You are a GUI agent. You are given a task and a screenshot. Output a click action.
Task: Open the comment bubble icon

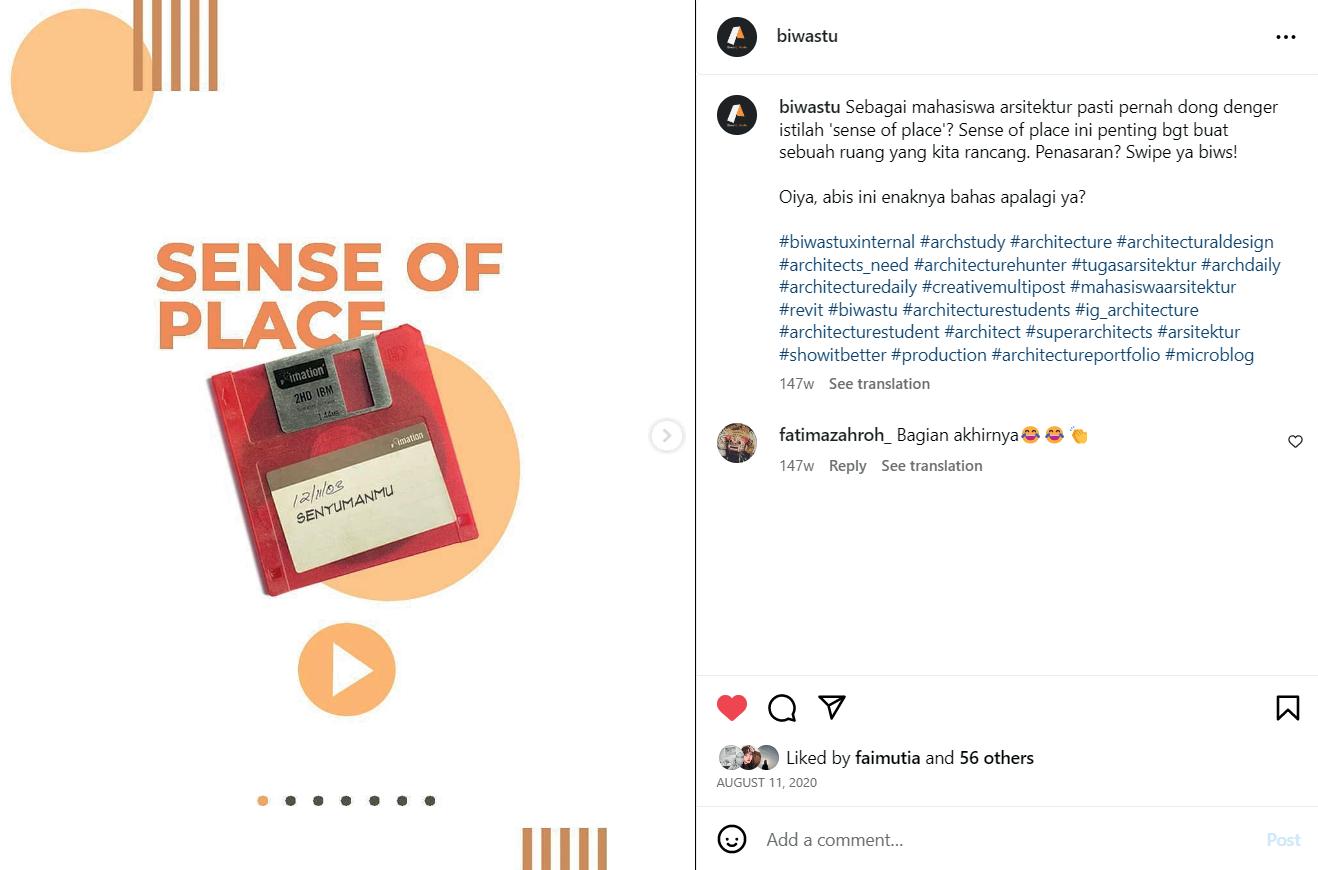point(782,708)
